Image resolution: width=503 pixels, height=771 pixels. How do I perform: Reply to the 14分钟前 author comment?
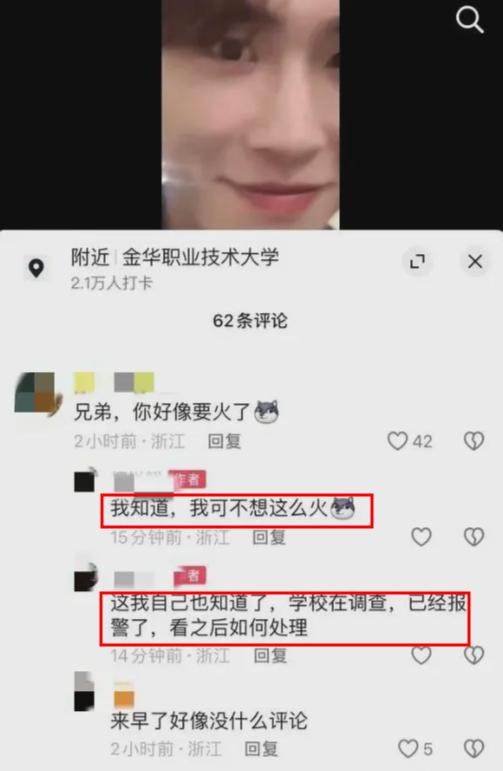click(270, 655)
